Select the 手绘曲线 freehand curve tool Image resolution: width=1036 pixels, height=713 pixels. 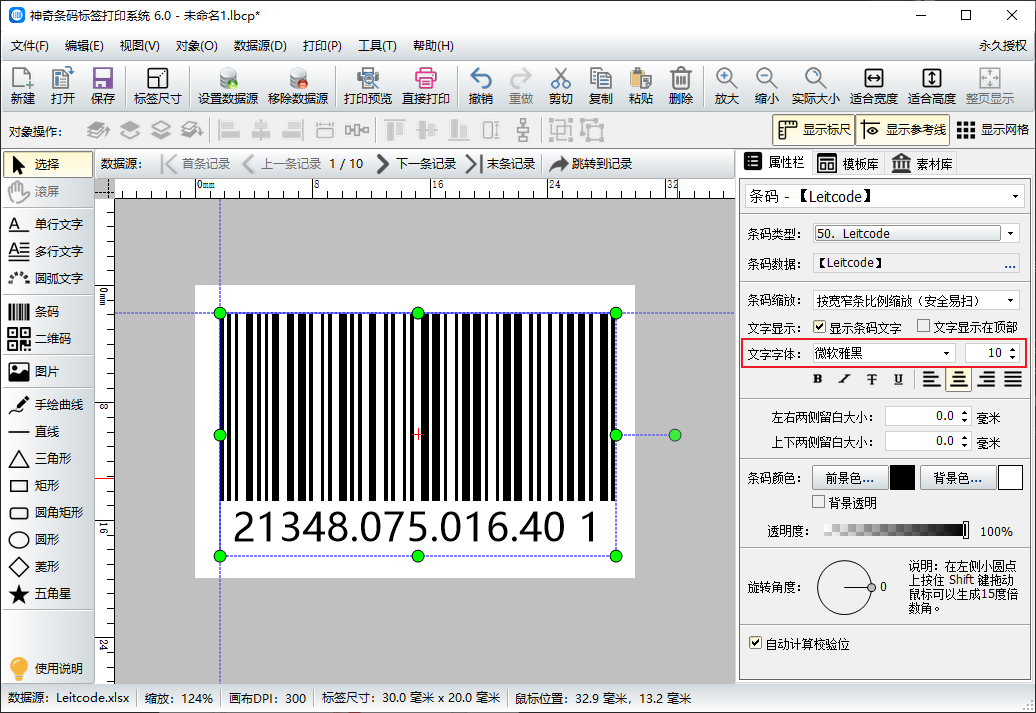(48, 404)
